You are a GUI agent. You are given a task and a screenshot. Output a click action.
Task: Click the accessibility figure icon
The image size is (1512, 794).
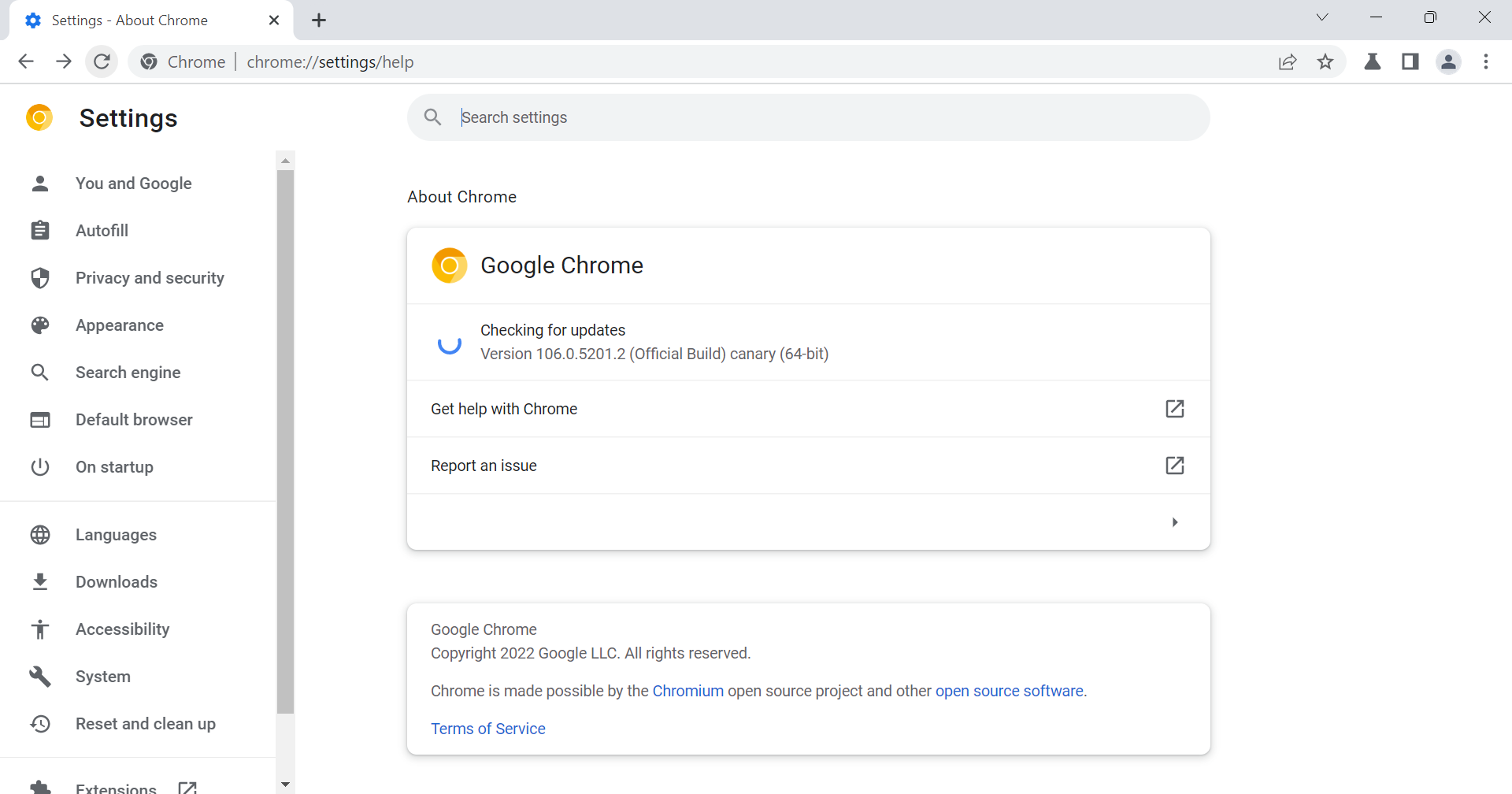40,629
